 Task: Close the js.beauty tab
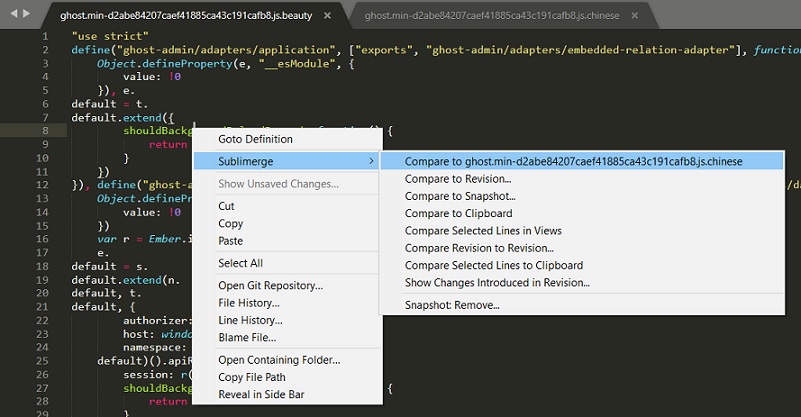click(327, 16)
